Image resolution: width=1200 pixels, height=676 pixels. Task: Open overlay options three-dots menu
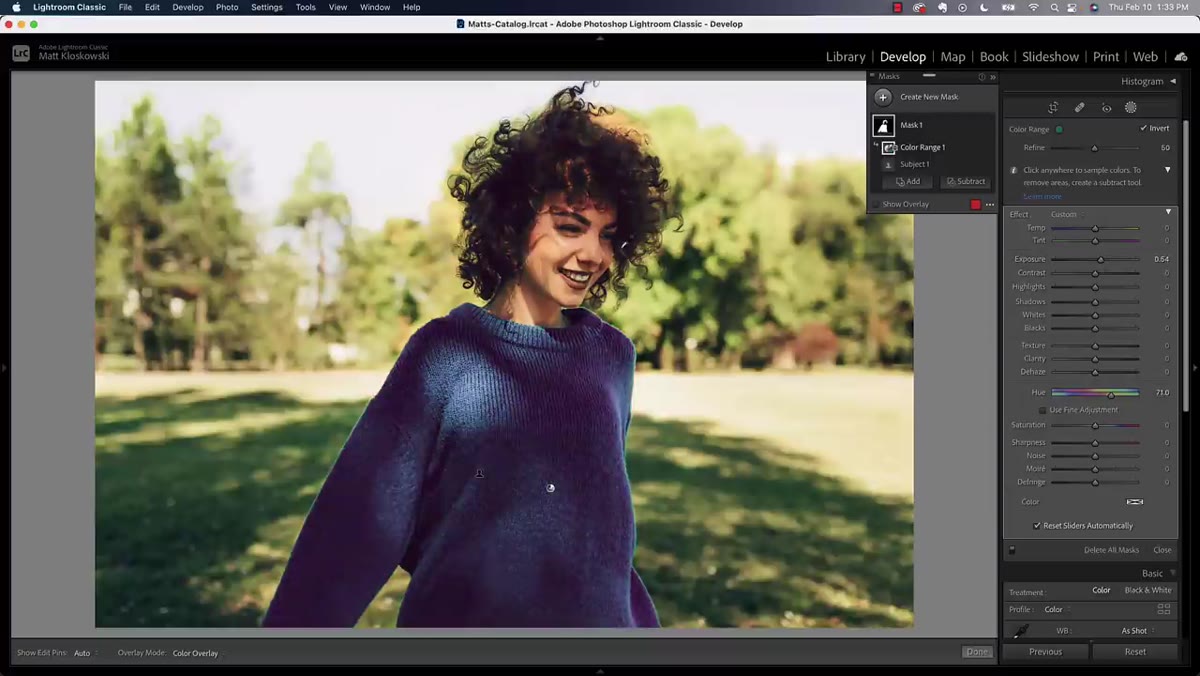(990, 204)
